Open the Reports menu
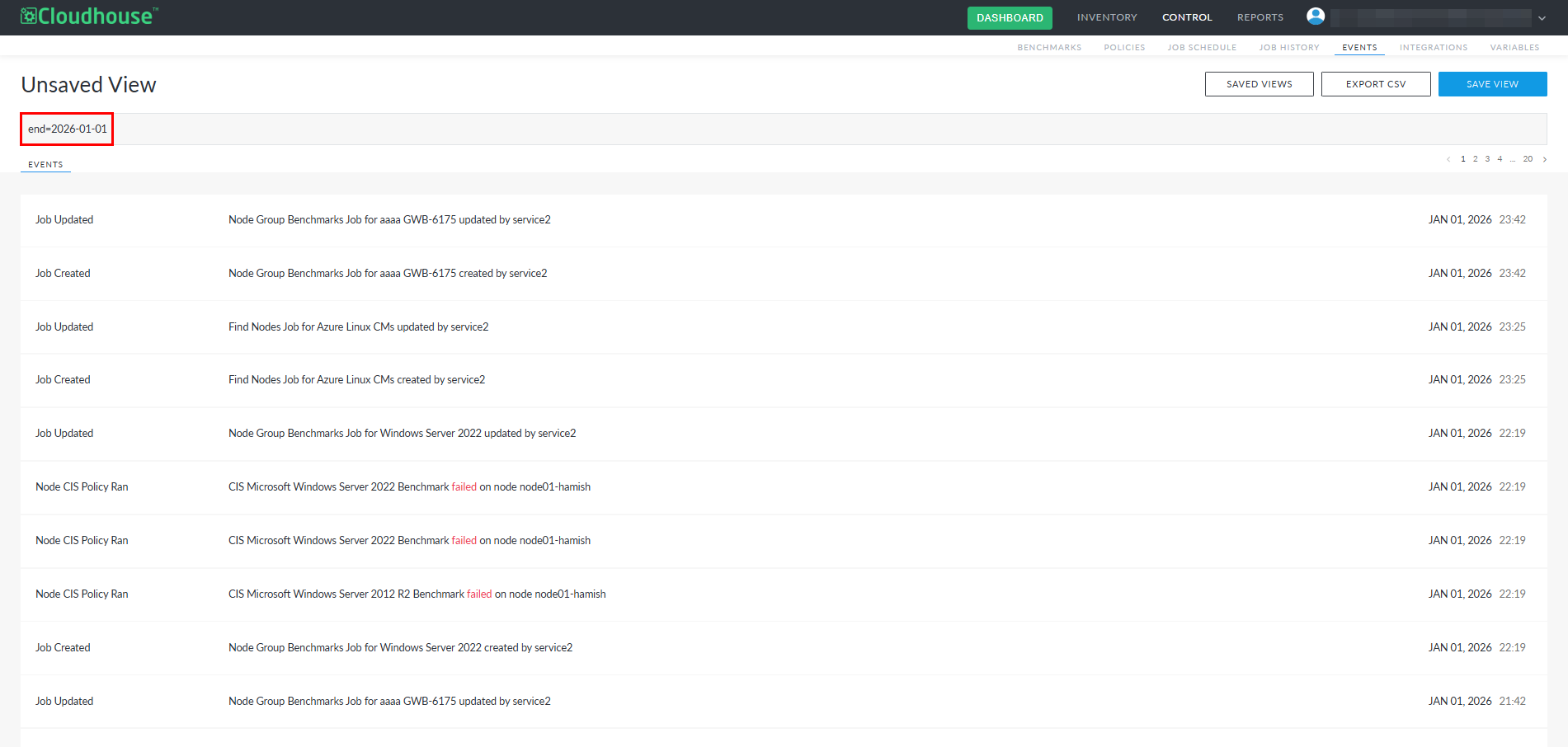Image resolution: width=1568 pixels, height=747 pixels. pyautogui.click(x=1260, y=17)
